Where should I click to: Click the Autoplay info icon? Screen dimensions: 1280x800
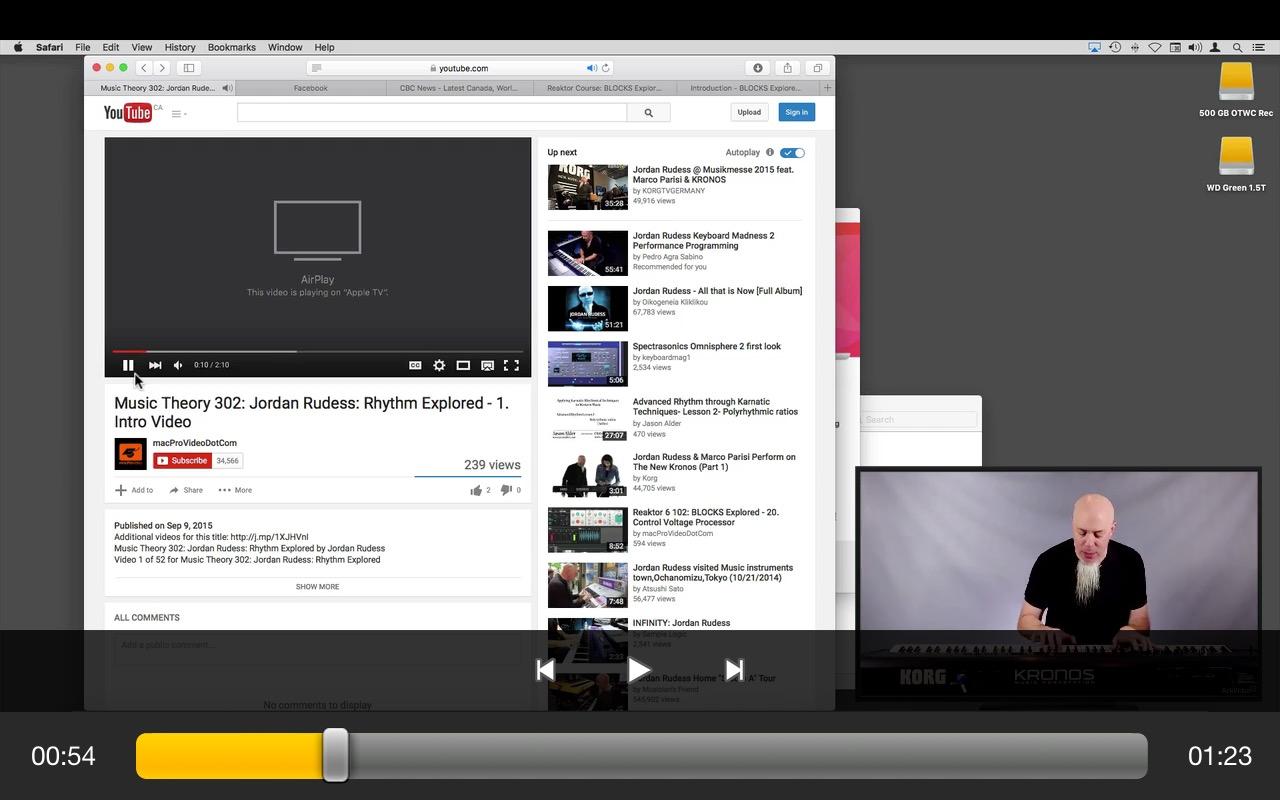coord(770,153)
